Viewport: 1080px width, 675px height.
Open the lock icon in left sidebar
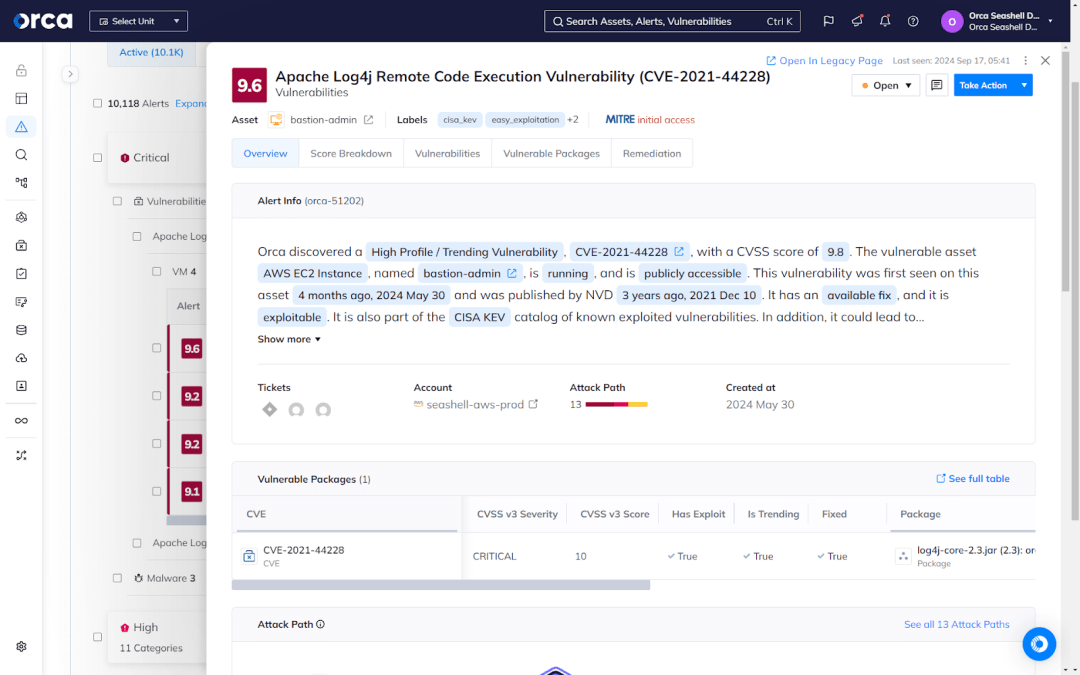[21, 70]
